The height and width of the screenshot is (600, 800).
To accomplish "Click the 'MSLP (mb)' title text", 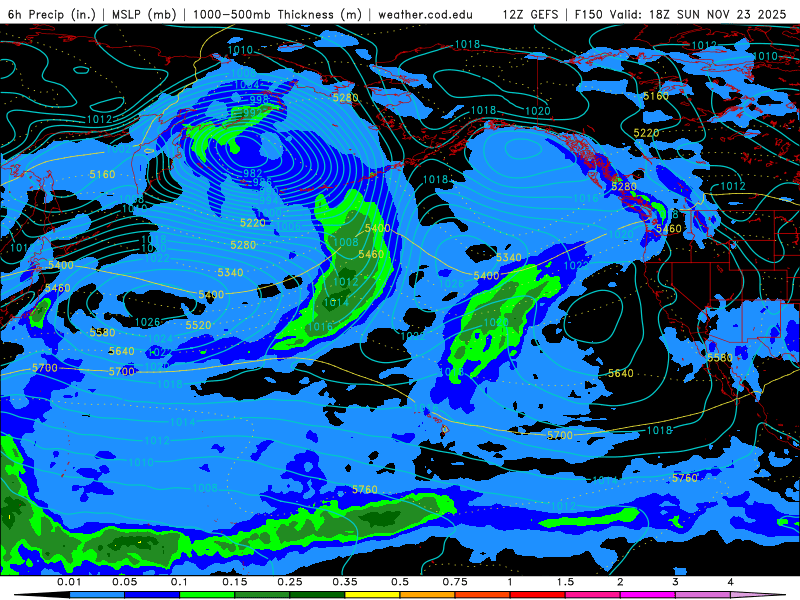I will click(144, 15).
